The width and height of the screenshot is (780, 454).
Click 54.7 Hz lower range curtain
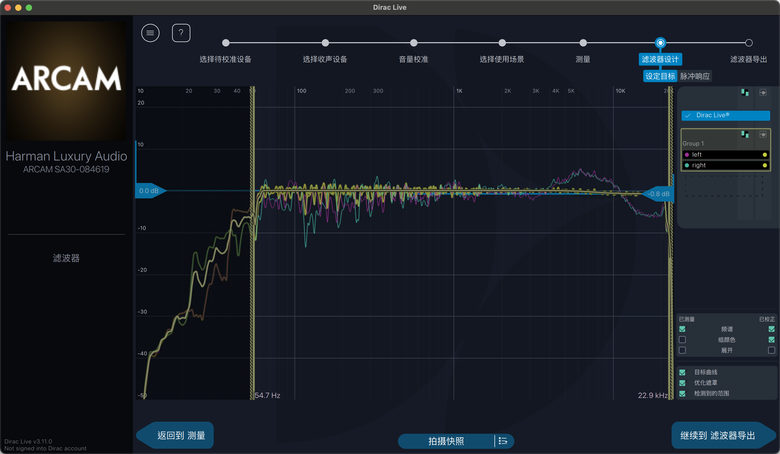pyautogui.click(x=252, y=243)
